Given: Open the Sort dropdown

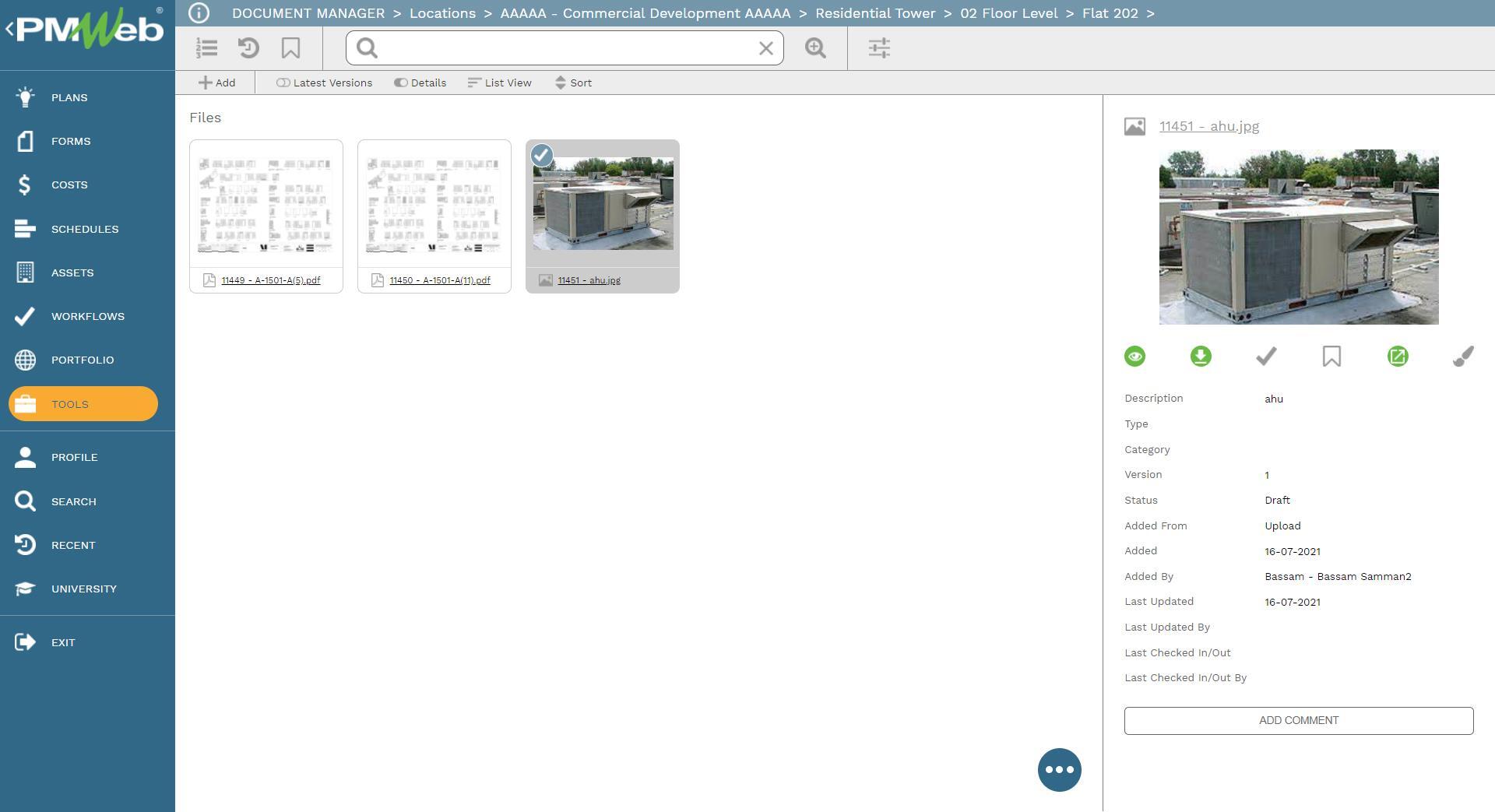Looking at the screenshot, I should click(573, 83).
